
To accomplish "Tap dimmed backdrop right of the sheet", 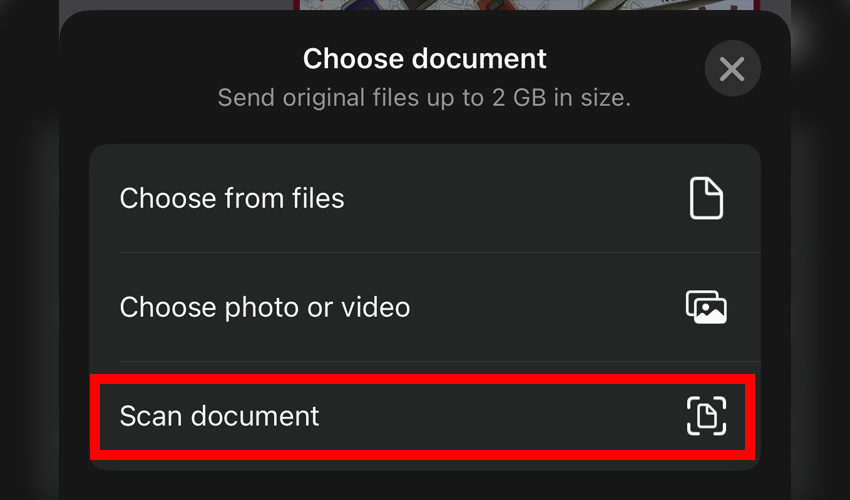I will point(820,250).
